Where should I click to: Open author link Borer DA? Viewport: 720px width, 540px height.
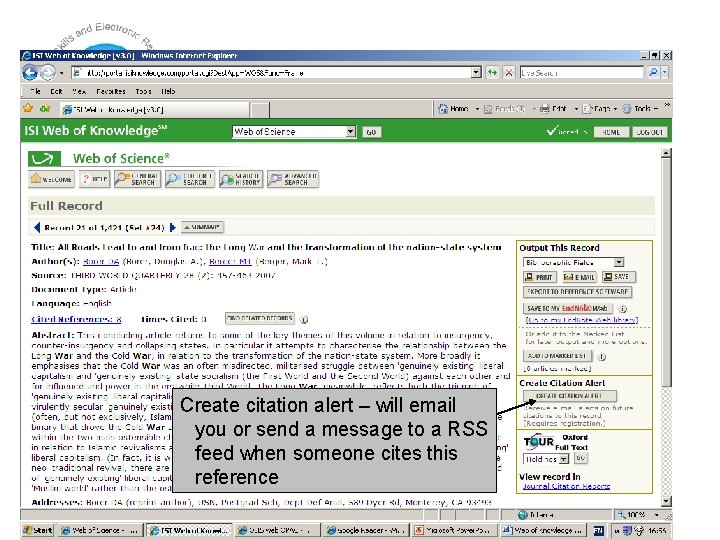pos(101,261)
